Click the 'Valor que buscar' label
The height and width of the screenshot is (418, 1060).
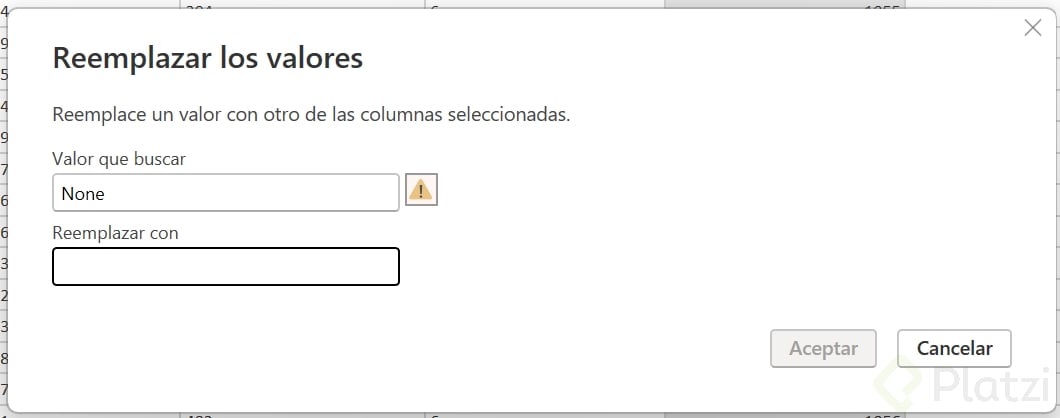tap(119, 158)
